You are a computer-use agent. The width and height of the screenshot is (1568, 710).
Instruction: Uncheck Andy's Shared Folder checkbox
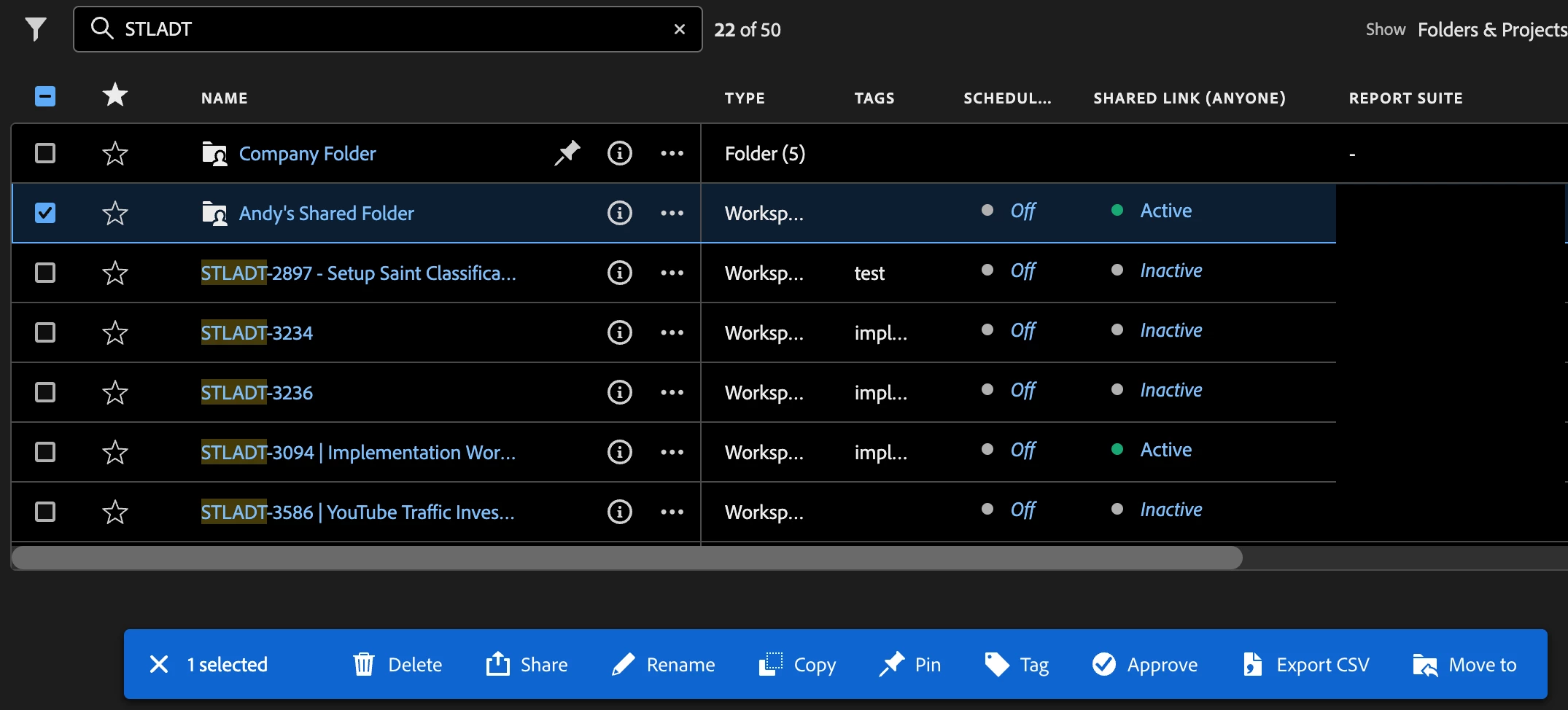[x=45, y=213]
